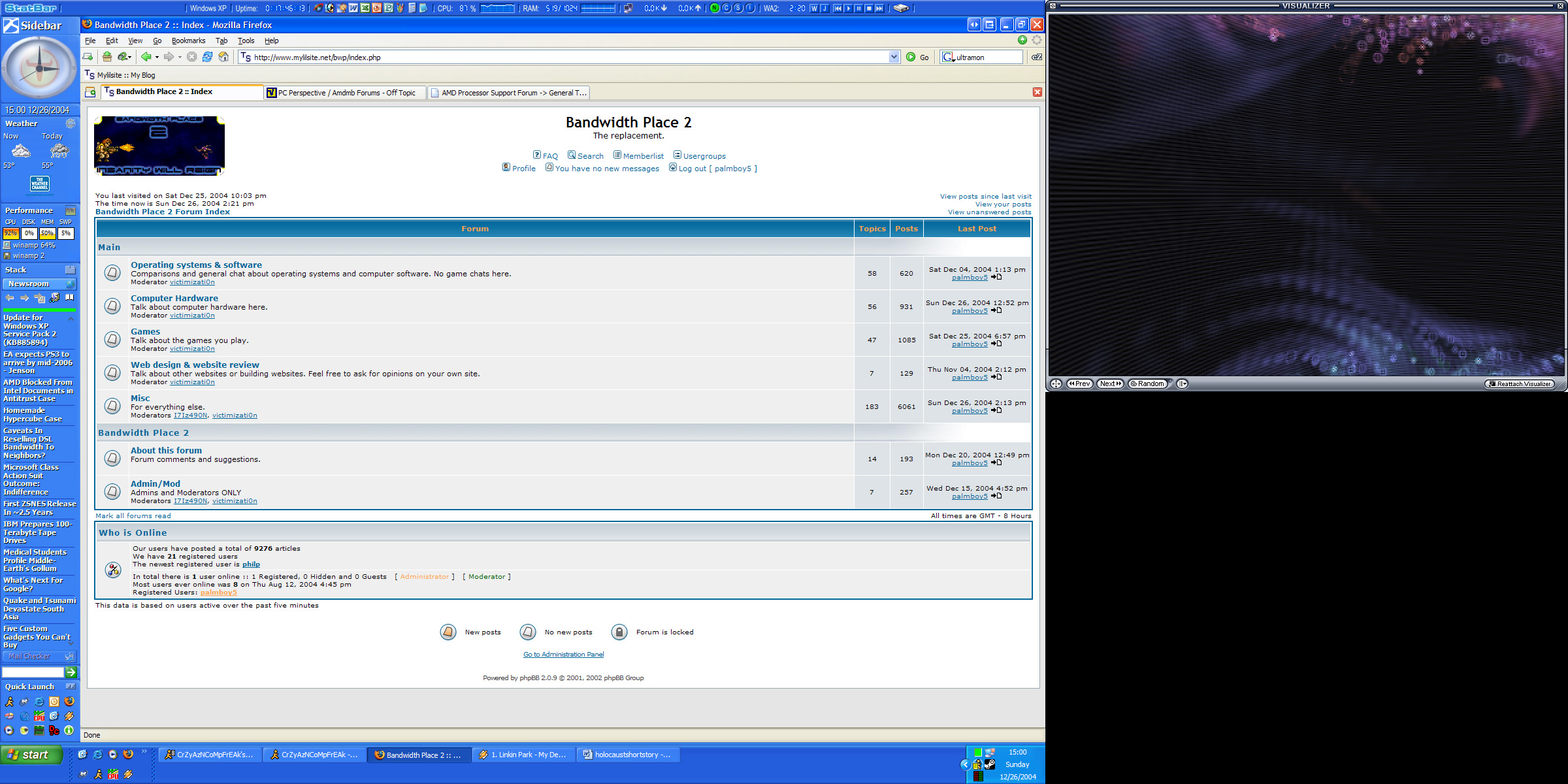Screen dimensions: 1568x784
Task: Open the URL bar history dropdown
Action: (894, 57)
